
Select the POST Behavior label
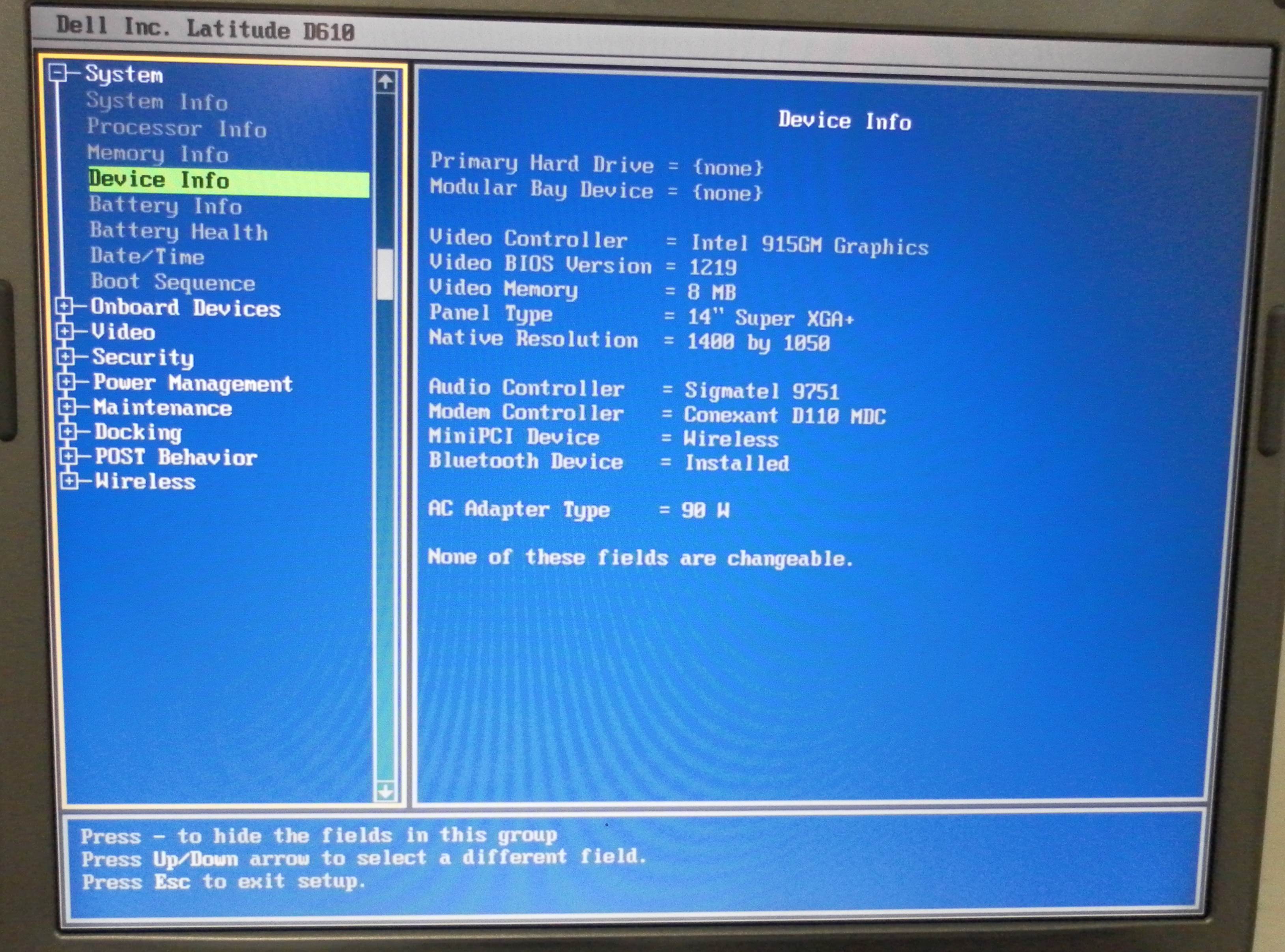tap(176, 457)
